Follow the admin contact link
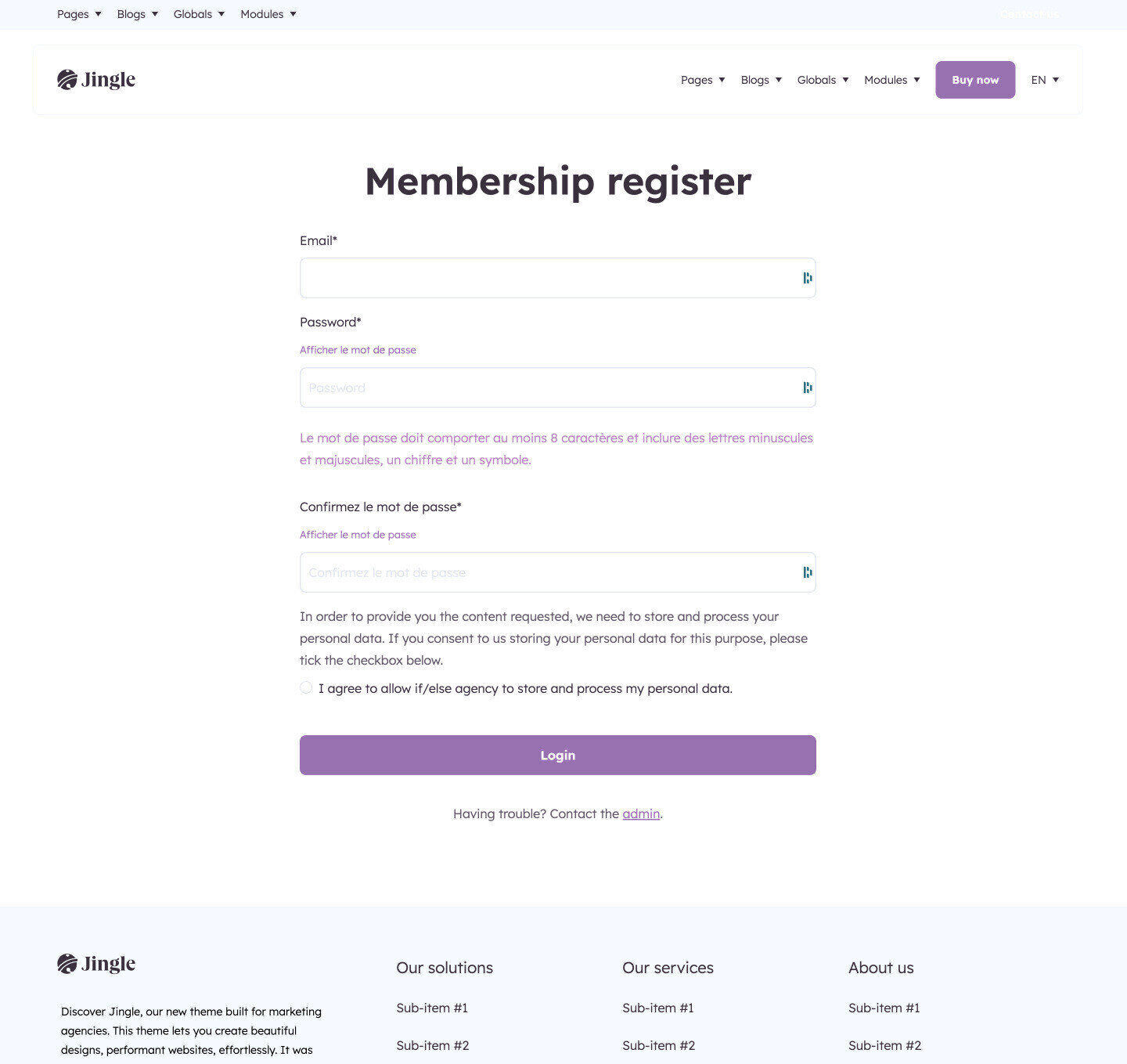 [641, 813]
